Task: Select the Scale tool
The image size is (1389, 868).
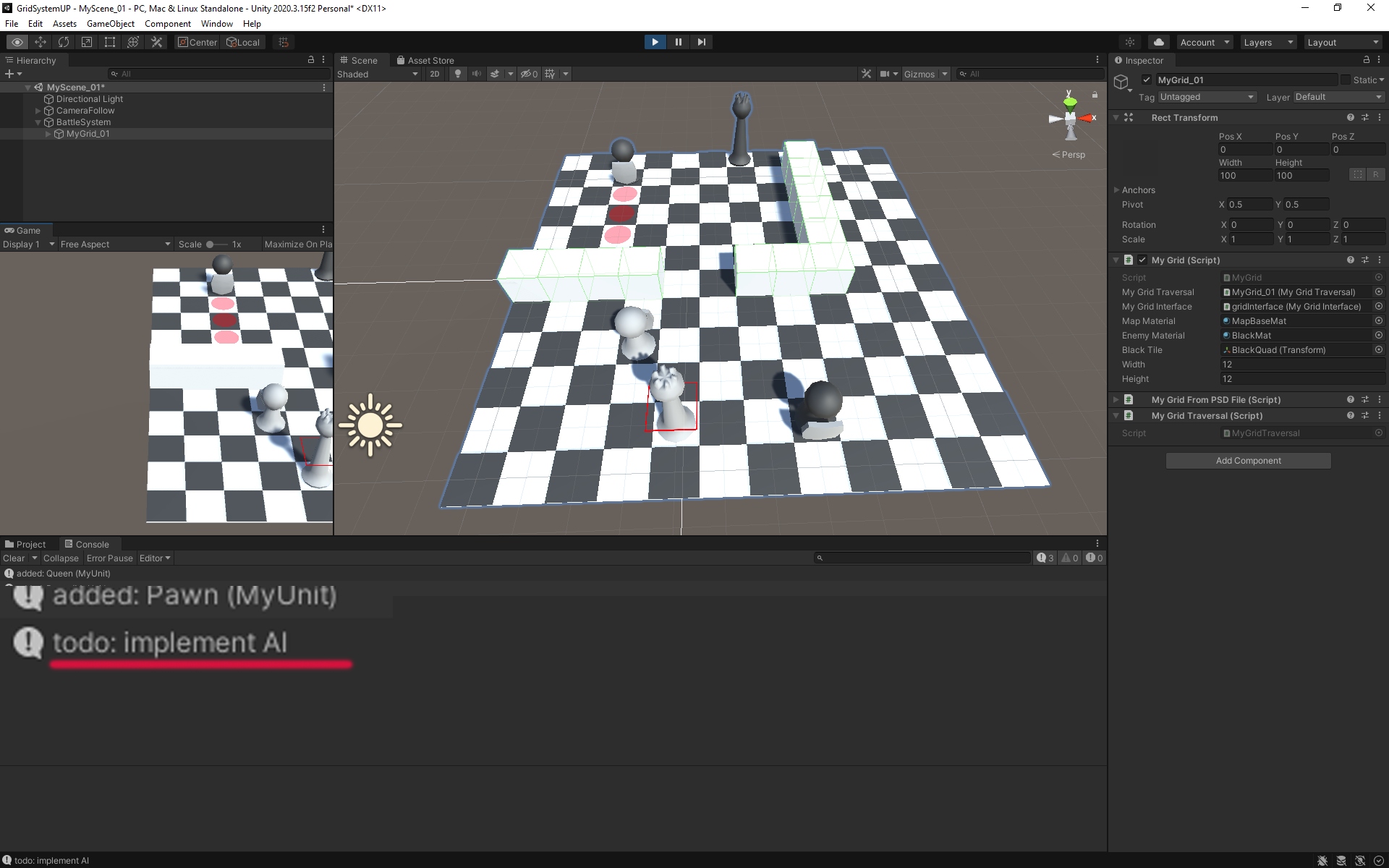Action: 87,42
